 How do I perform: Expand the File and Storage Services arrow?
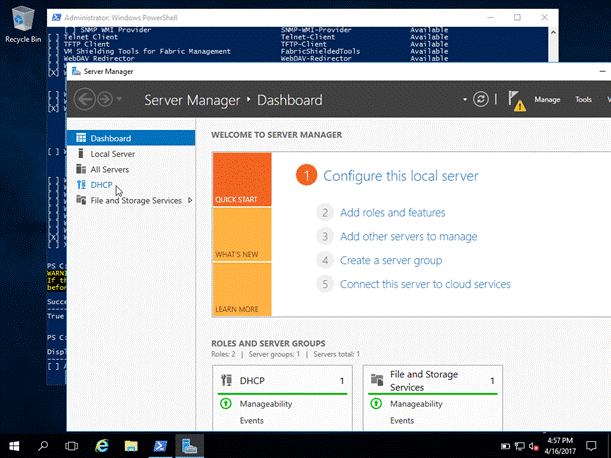tap(190, 200)
